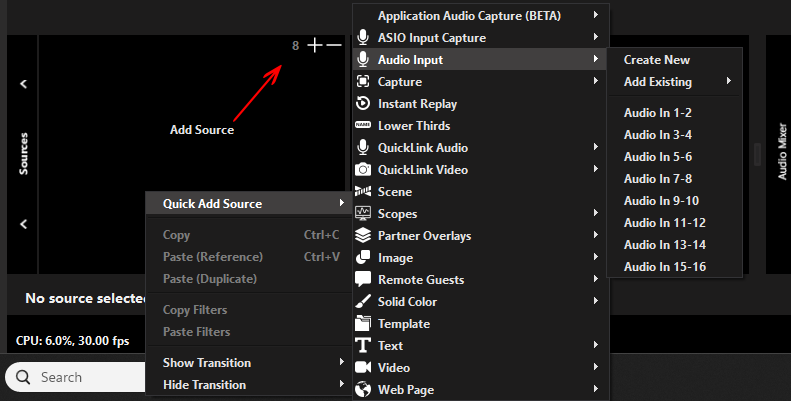This screenshot has width=791, height=401.
Task: Pick the Audio In 7-8 input
Action: (674, 179)
